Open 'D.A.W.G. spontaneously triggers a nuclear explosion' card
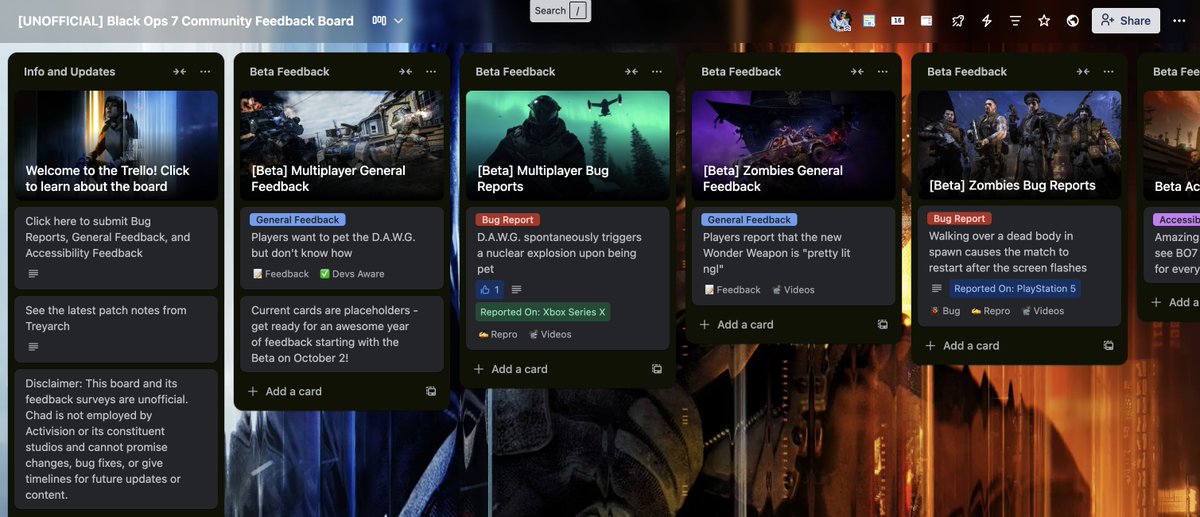This screenshot has height=517, width=1200. (568, 278)
